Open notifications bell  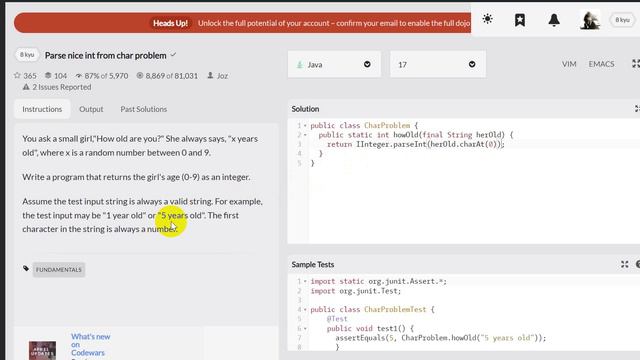pyautogui.click(x=554, y=20)
